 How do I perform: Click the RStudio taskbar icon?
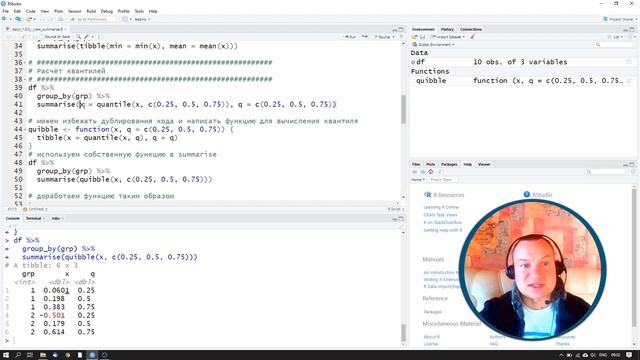[92, 355]
